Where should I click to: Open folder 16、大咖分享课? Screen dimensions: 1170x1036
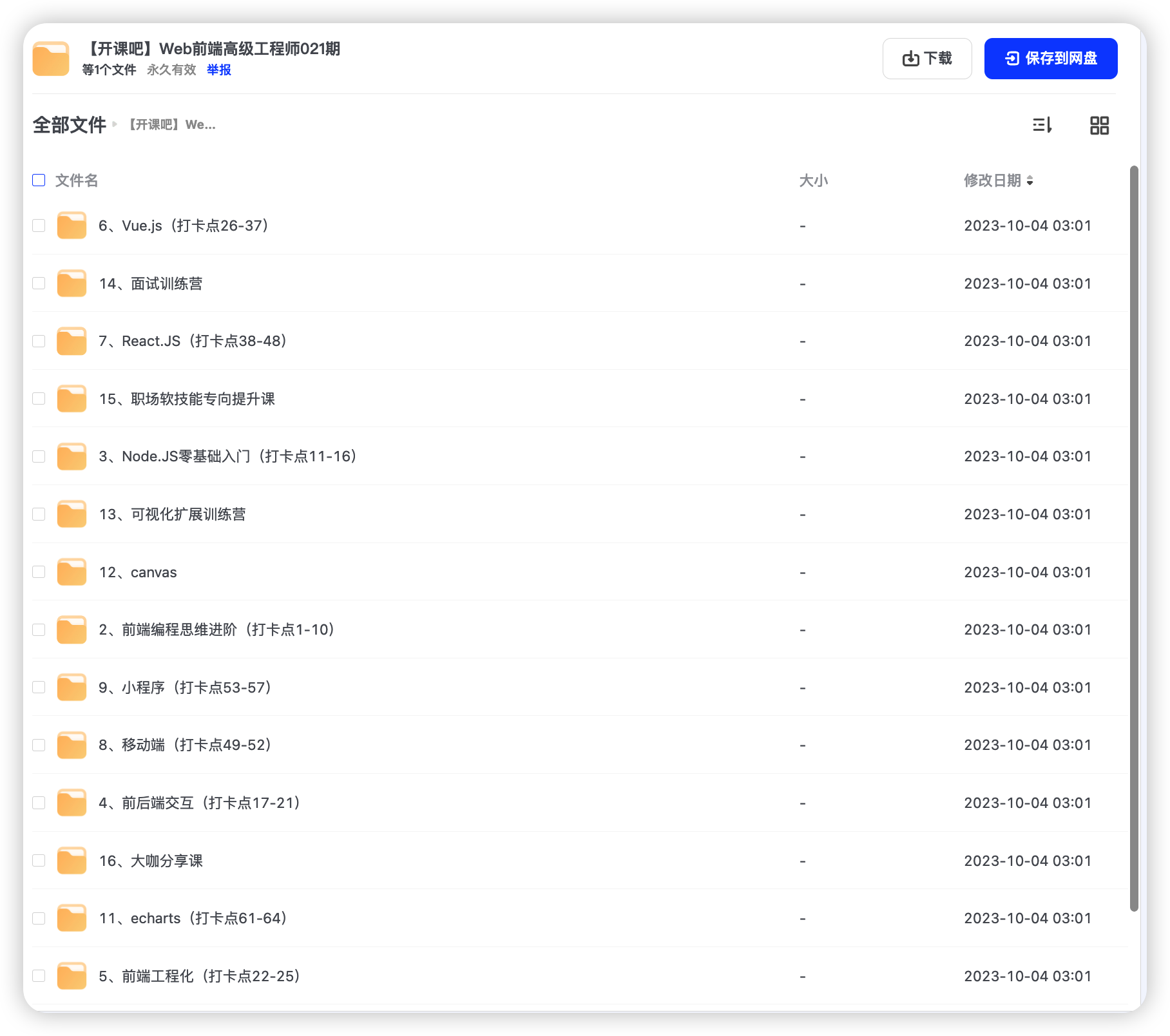[151, 861]
